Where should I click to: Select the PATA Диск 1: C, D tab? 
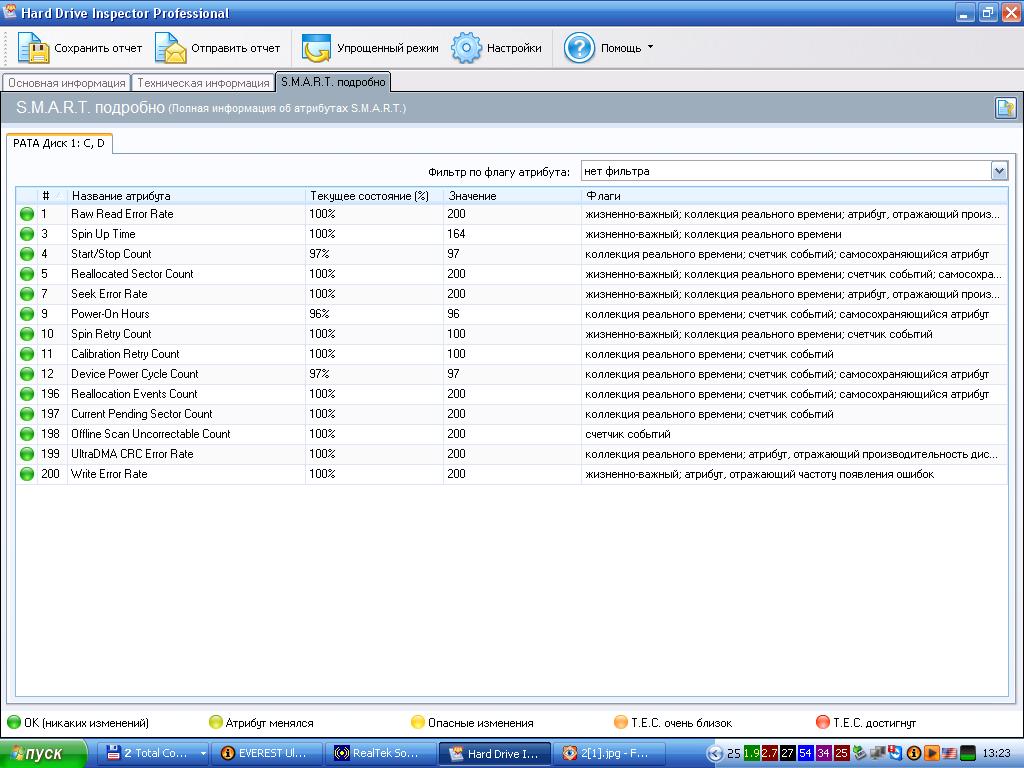click(x=59, y=143)
